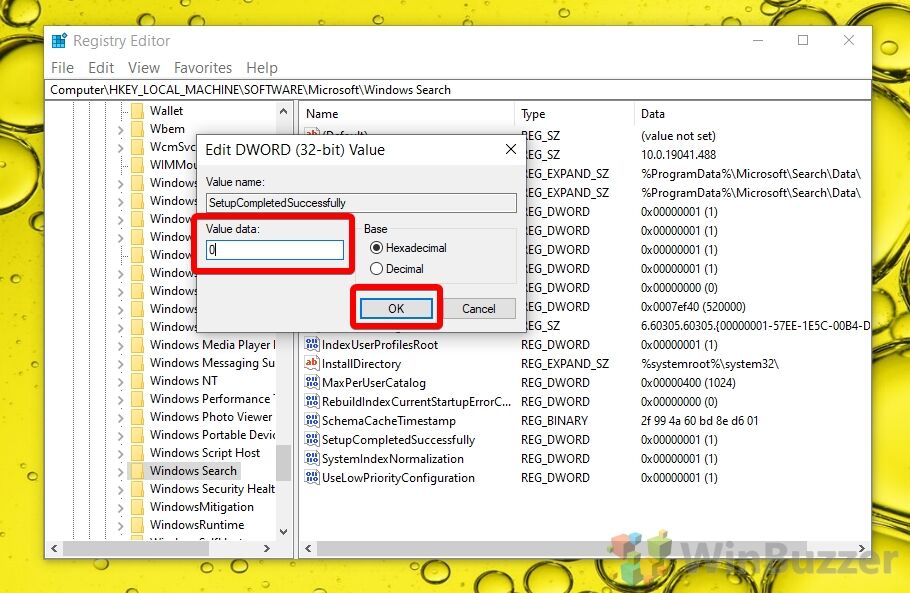The height and width of the screenshot is (593, 910).
Task: Click the IndexUserProfilesRoot DWORD value icon
Action: point(311,345)
